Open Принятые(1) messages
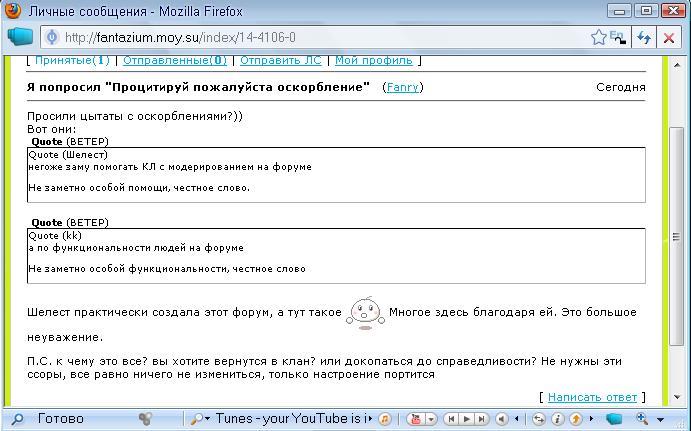The height and width of the screenshot is (431, 691). click(72, 60)
